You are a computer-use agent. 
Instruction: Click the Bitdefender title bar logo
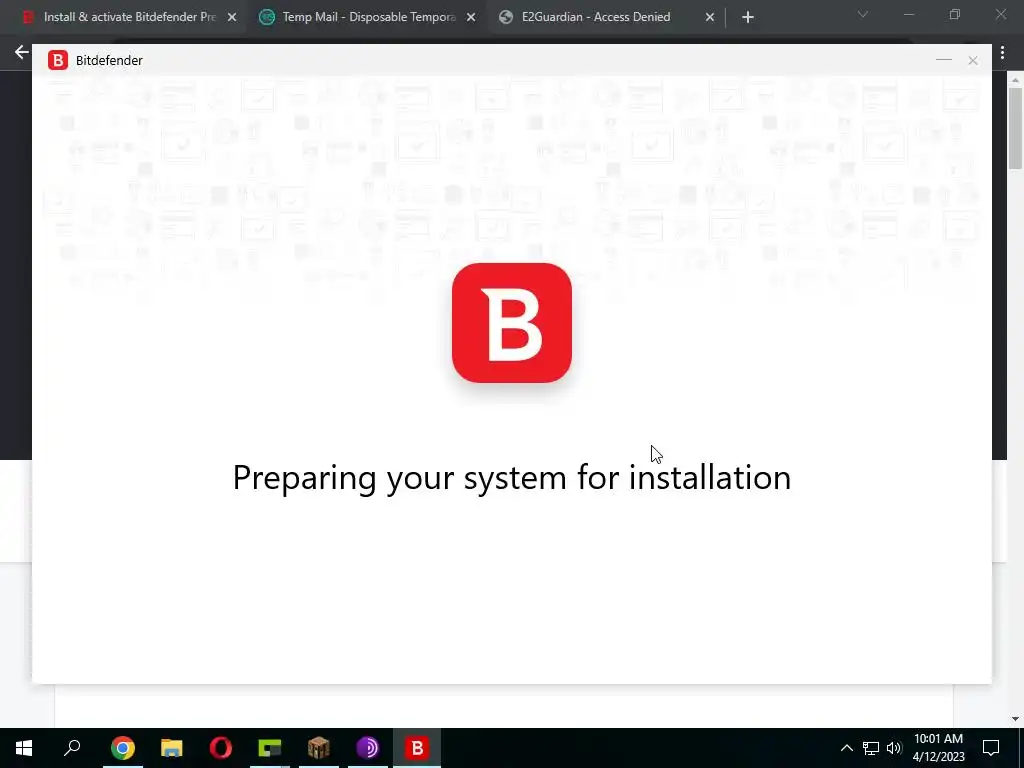tap(58, 60)
